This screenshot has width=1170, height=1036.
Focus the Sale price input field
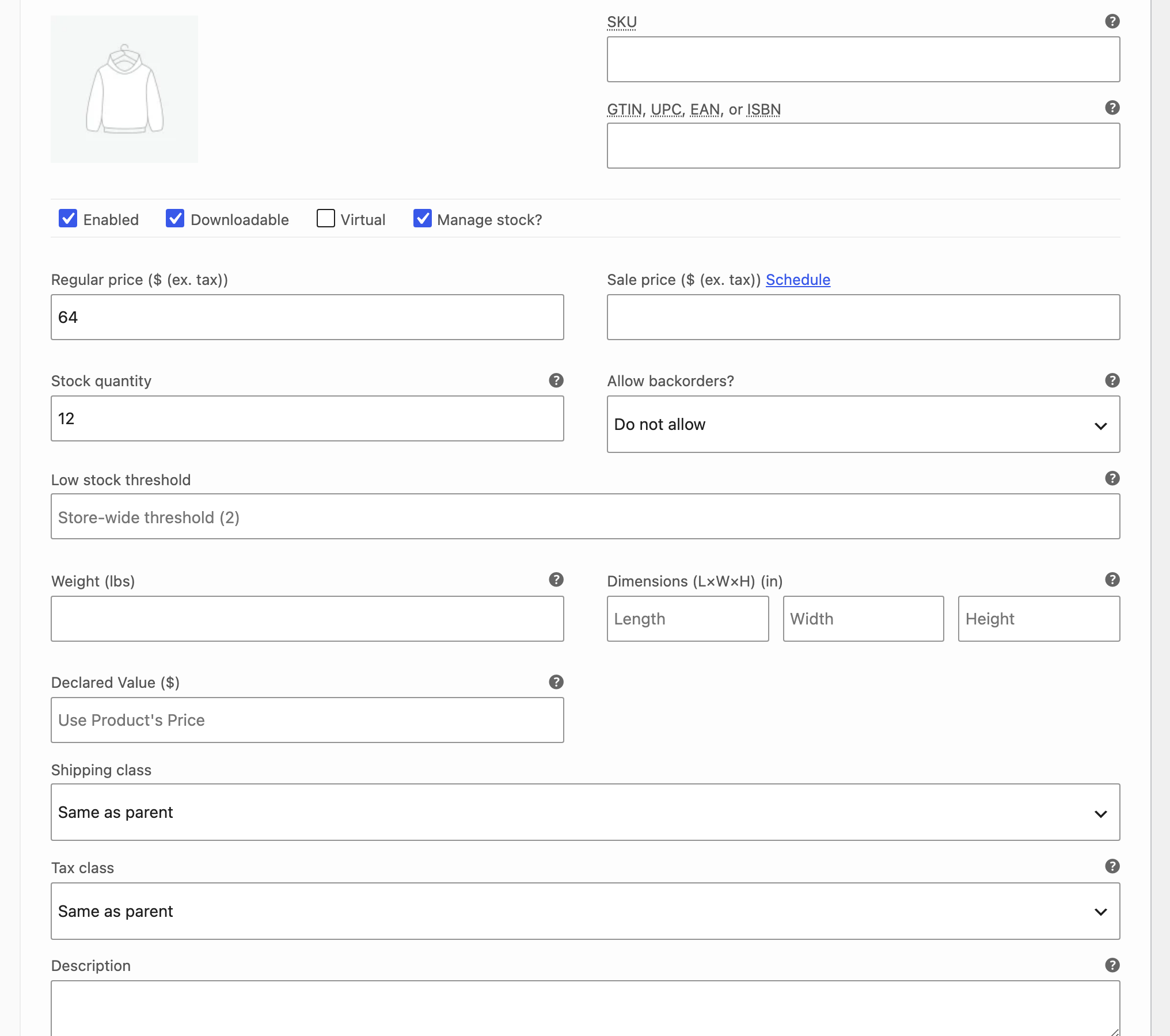[863, 317]
